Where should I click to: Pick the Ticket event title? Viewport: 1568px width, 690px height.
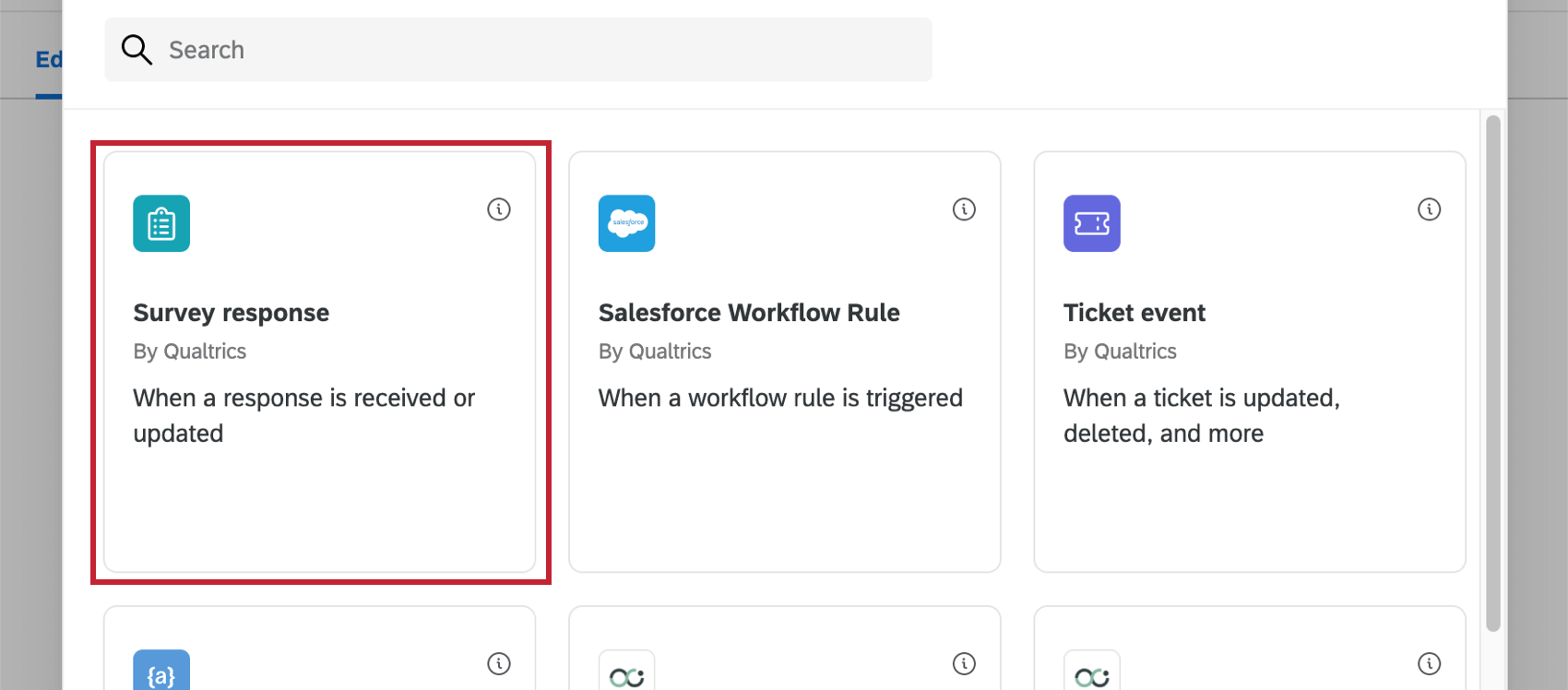click(x=1134, y=313)
